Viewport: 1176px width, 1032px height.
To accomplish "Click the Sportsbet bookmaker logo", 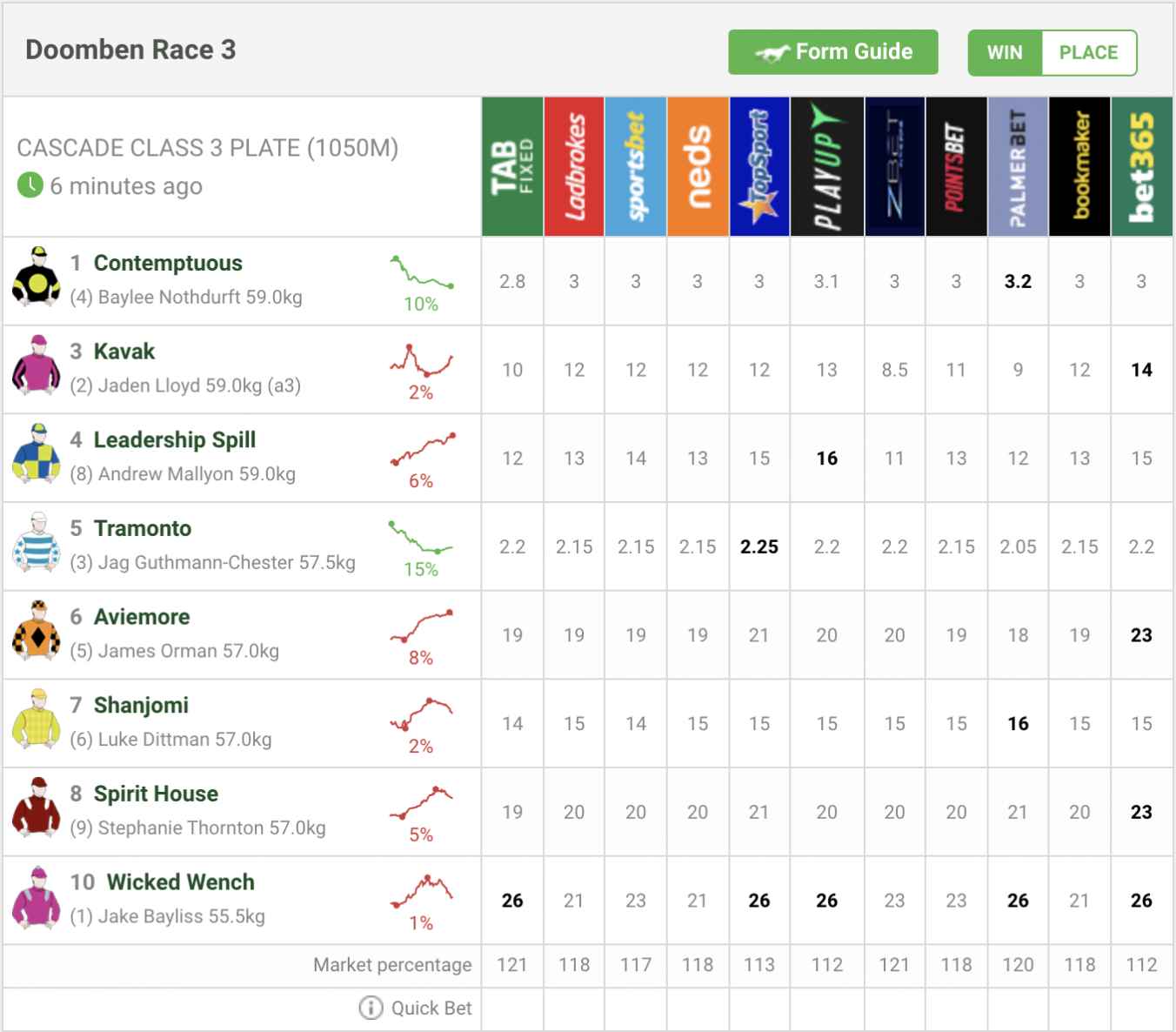I will [x=636, y=166].
